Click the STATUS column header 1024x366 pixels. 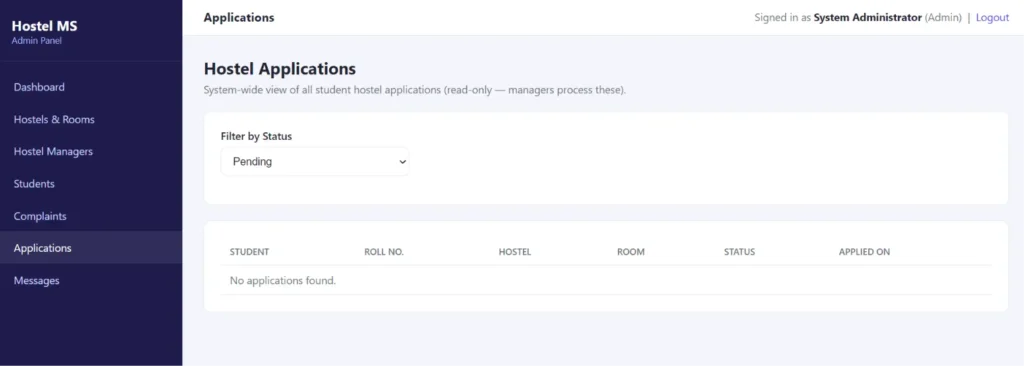739,252
